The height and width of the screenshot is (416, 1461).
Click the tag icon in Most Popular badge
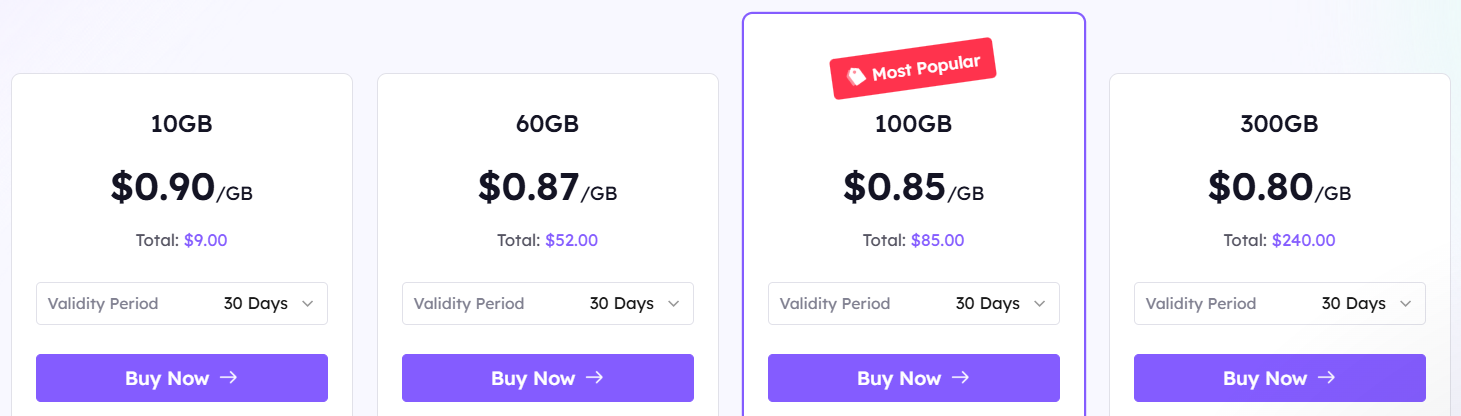click(x=856, y=76)
